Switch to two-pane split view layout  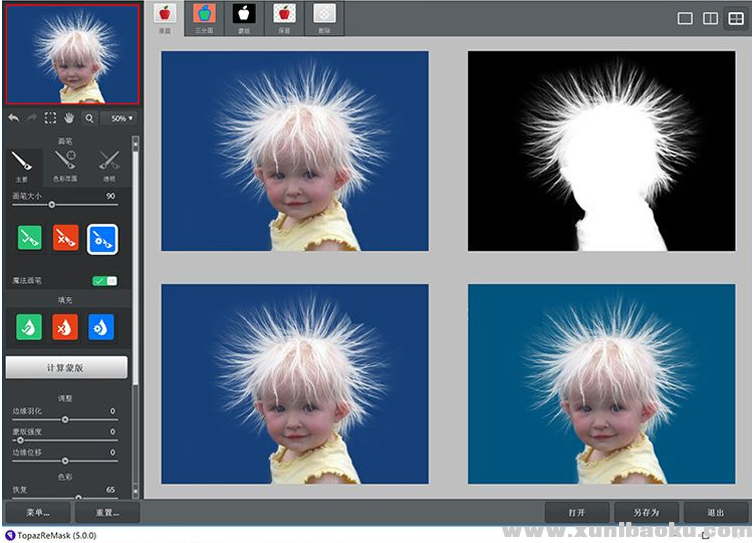tap(710, 18)
